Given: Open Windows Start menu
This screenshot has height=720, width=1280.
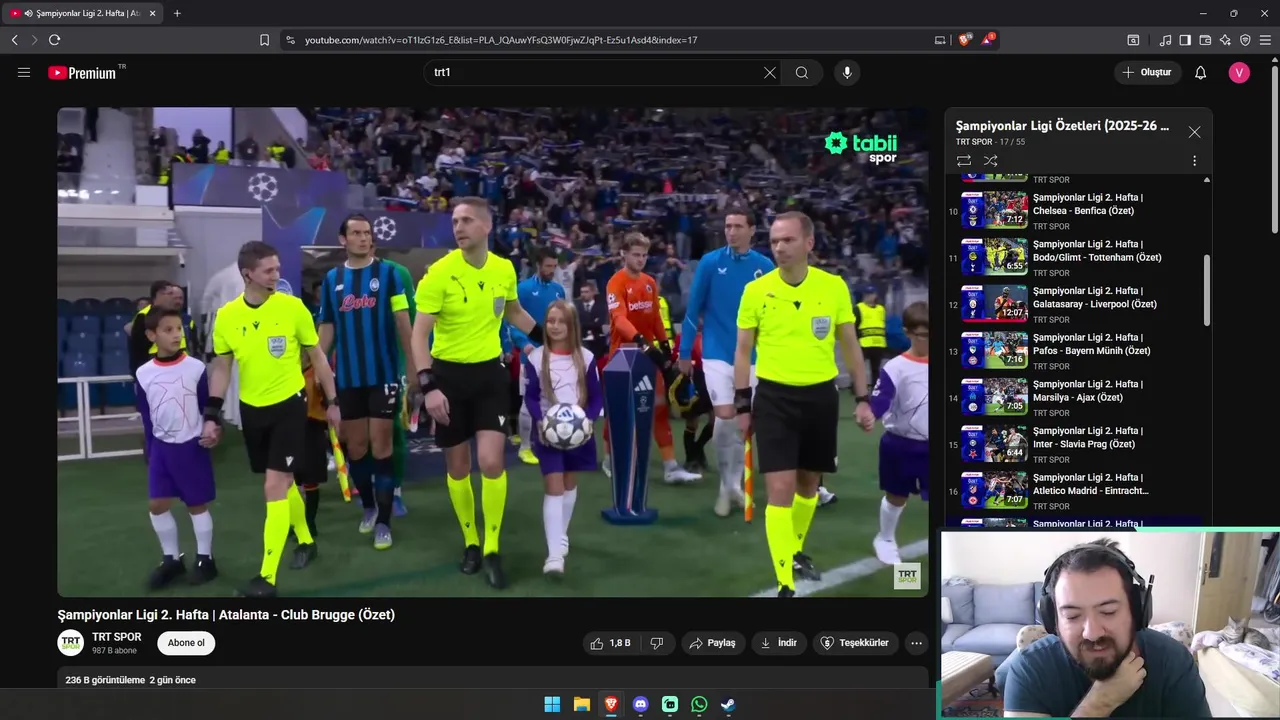Looking at the screenshot, I should click(552, 704).
